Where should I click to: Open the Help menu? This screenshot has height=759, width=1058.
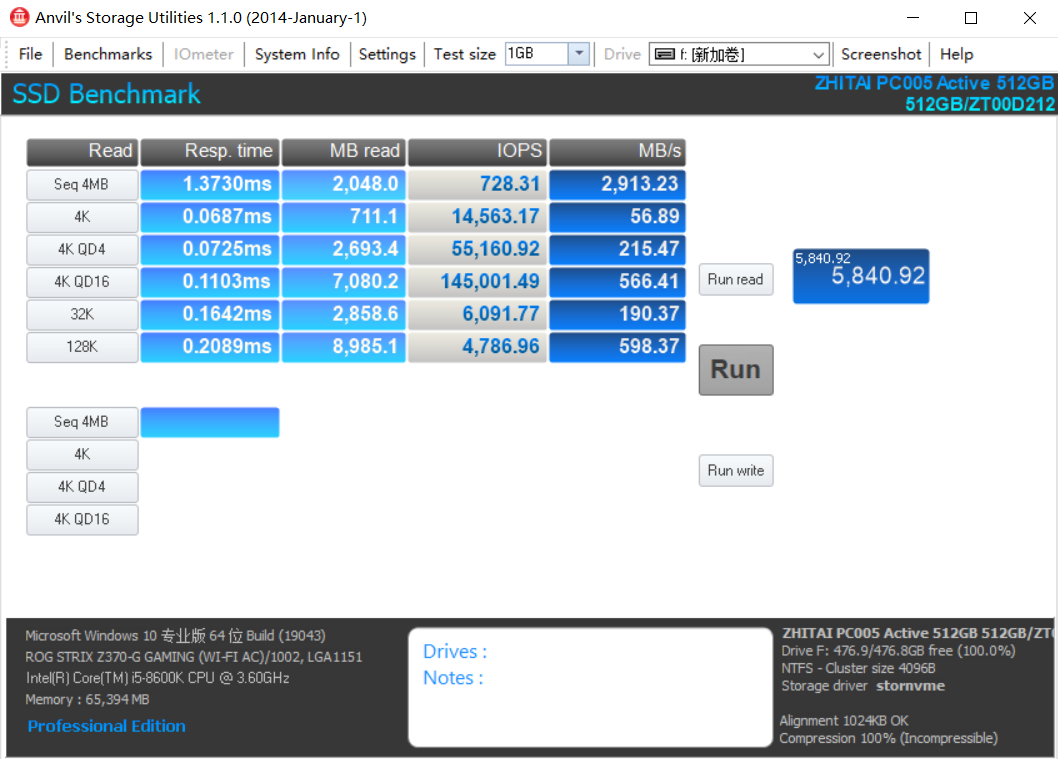tap(956, 54)
